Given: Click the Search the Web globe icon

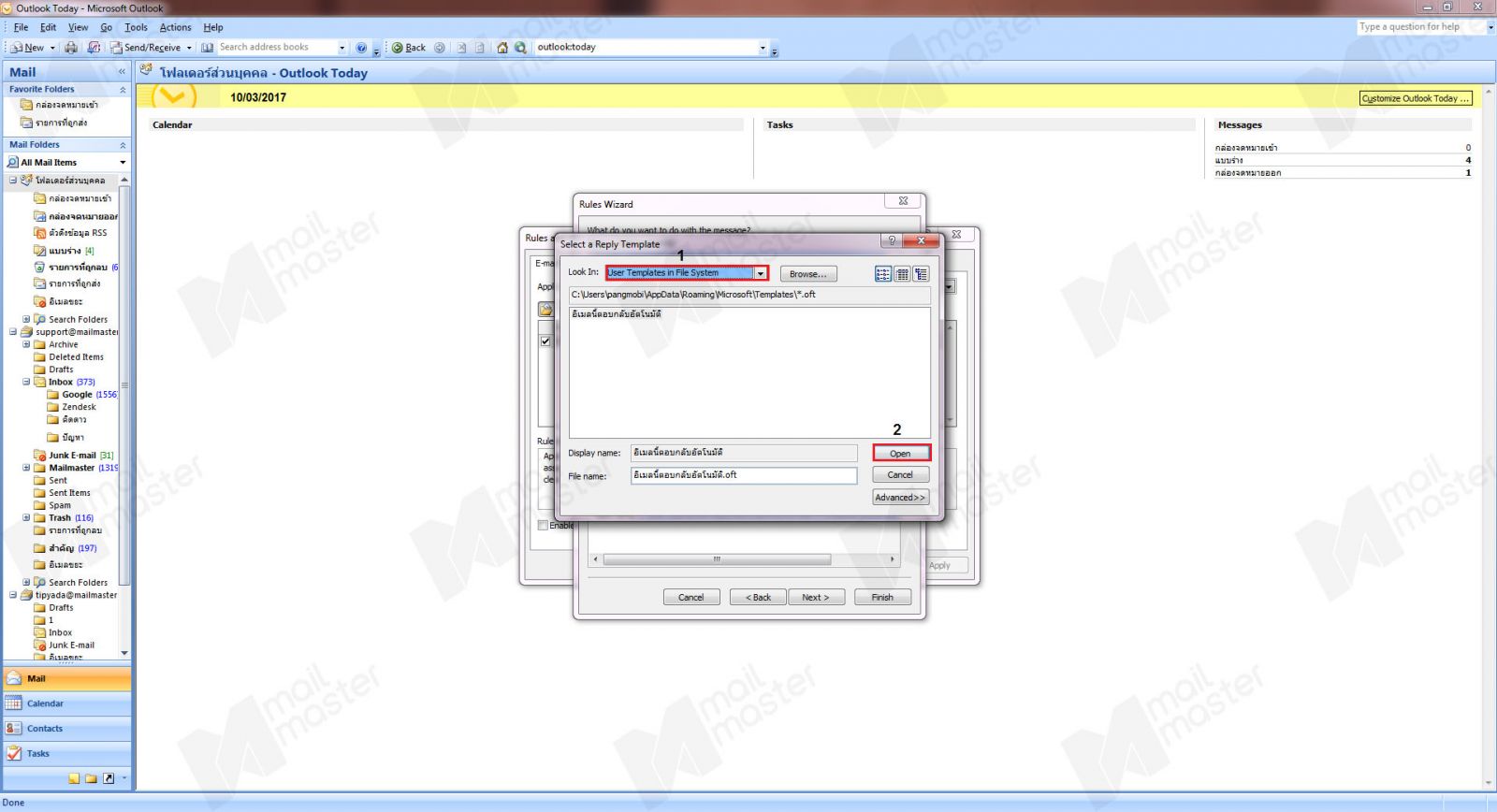Looking at the screenshot, I should click(x=520, y=47).
